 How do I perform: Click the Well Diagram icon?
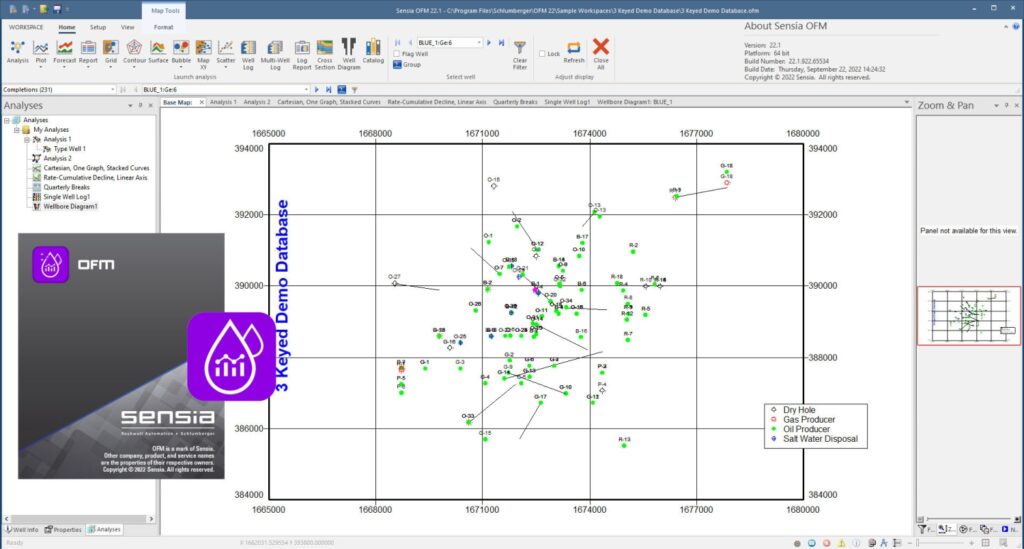(x=349, y=51)
